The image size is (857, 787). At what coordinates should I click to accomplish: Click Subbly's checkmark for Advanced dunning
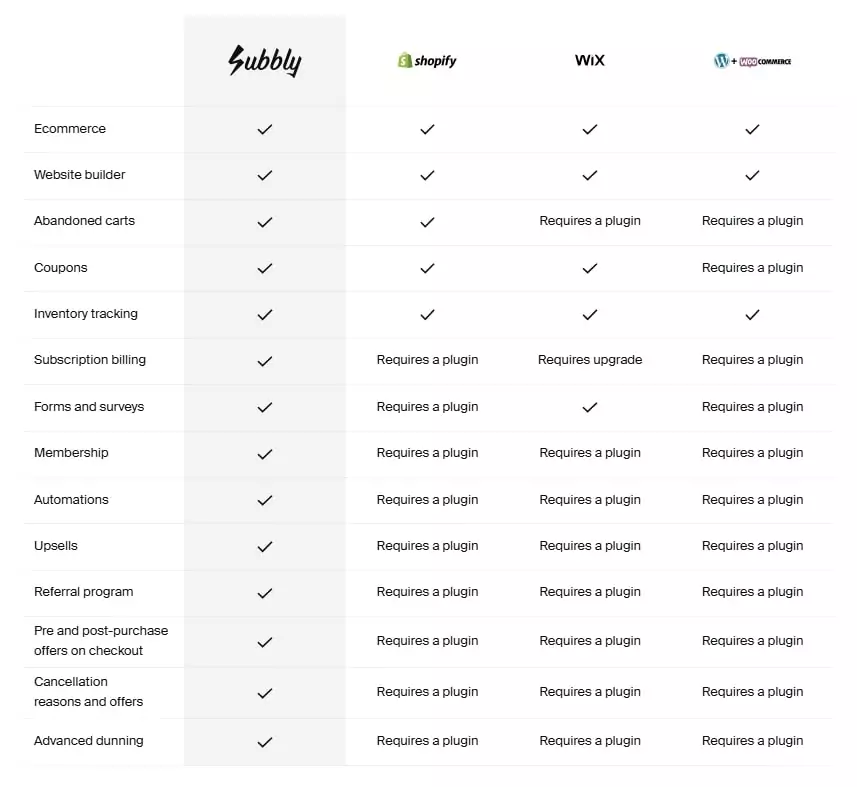click(265, 742)
